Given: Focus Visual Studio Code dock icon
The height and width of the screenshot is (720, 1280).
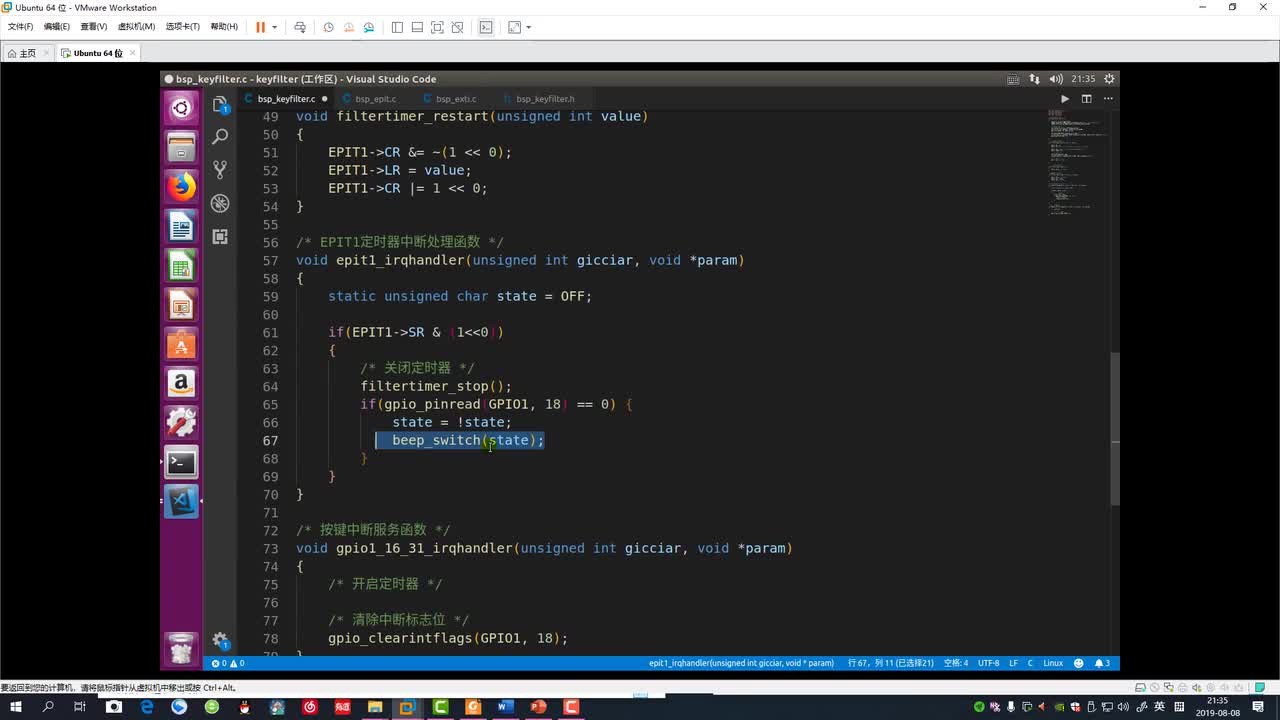Looking at the screenshot, I should (x=181, y=501).
